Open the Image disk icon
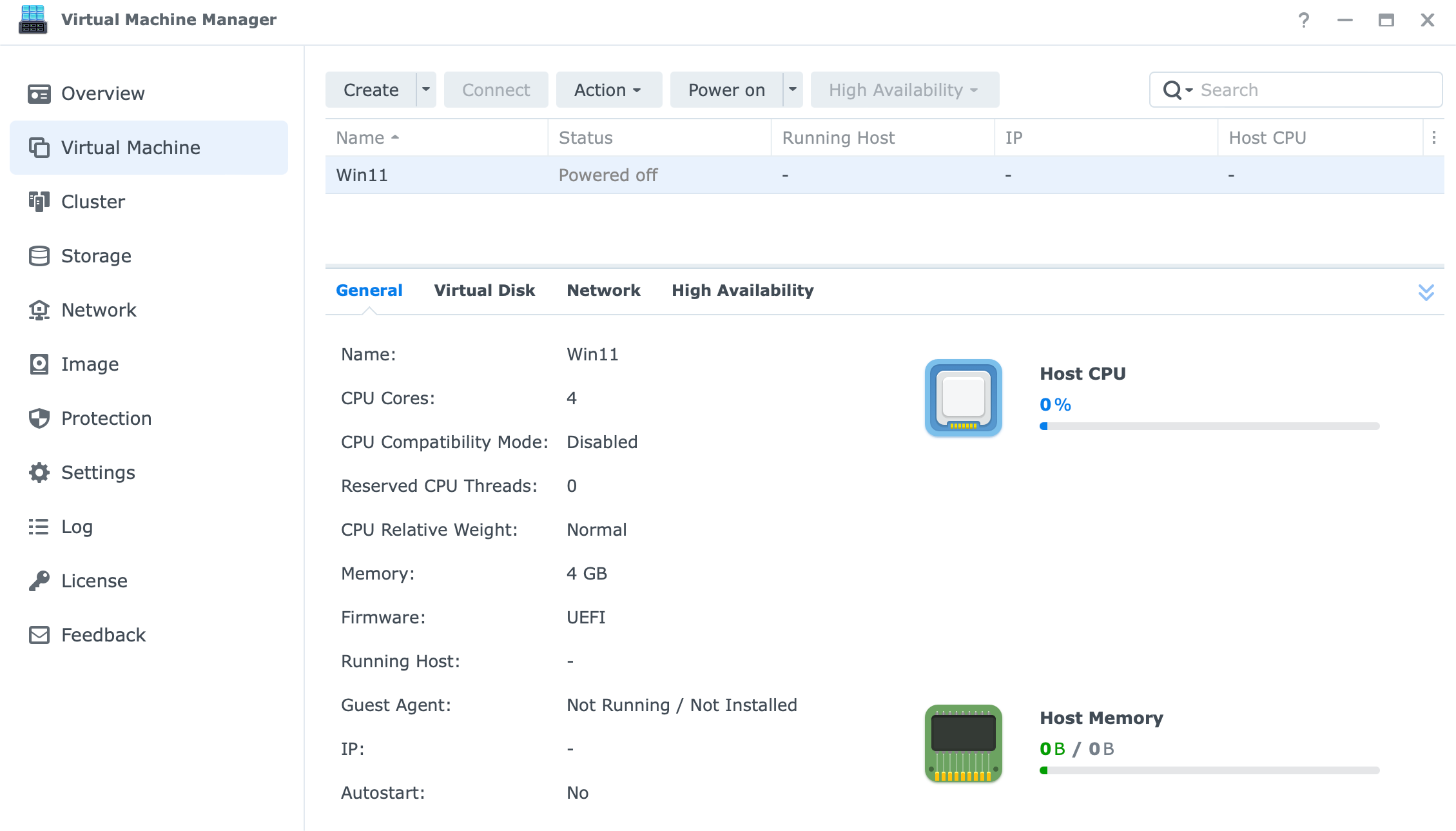 pos(39,364)
